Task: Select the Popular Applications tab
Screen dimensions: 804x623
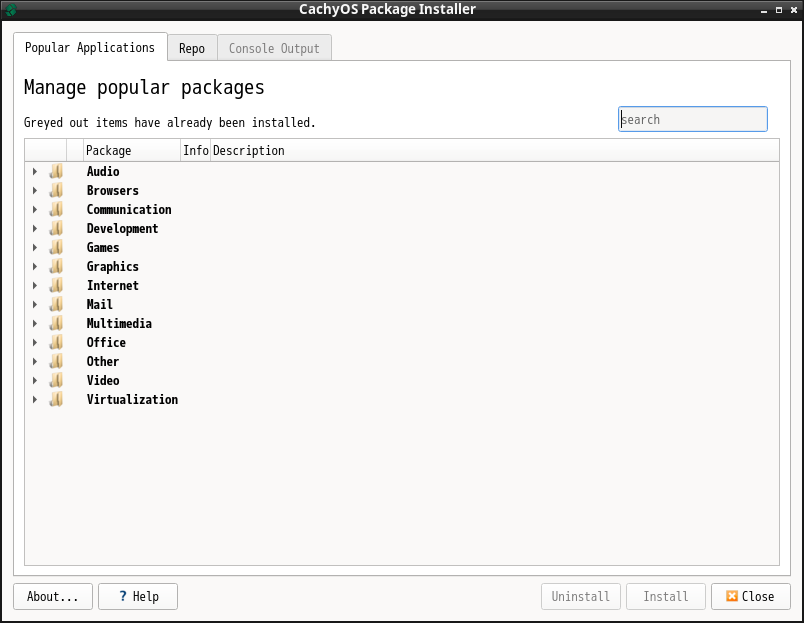Action: coord(90,48)
